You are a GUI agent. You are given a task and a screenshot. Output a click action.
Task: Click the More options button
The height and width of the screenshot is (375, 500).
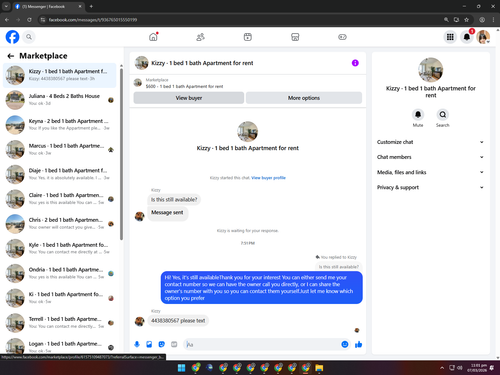click(304, 98)
